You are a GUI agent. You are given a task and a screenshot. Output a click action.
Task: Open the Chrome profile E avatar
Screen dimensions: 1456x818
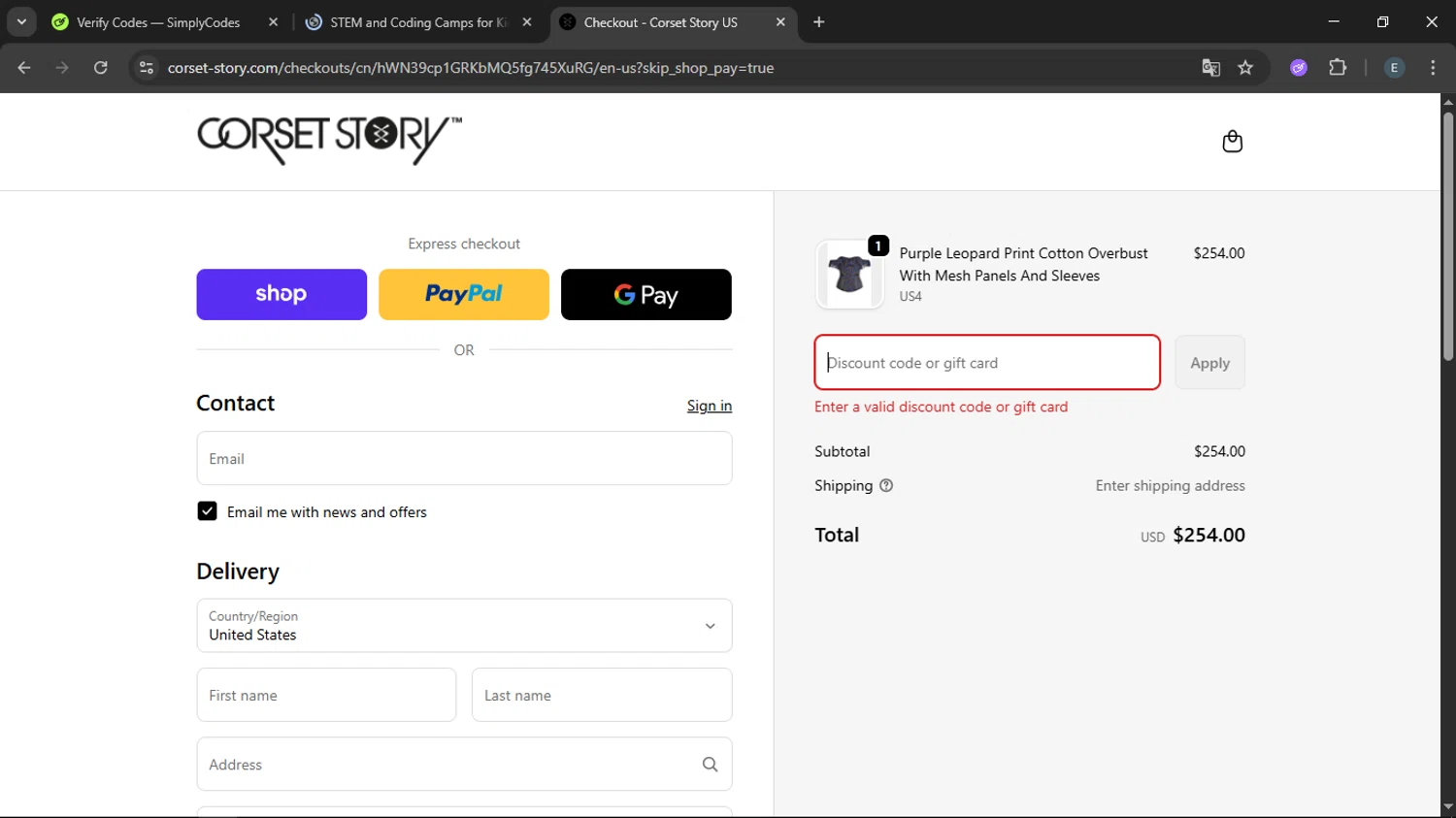click(x=1394, y=68)
